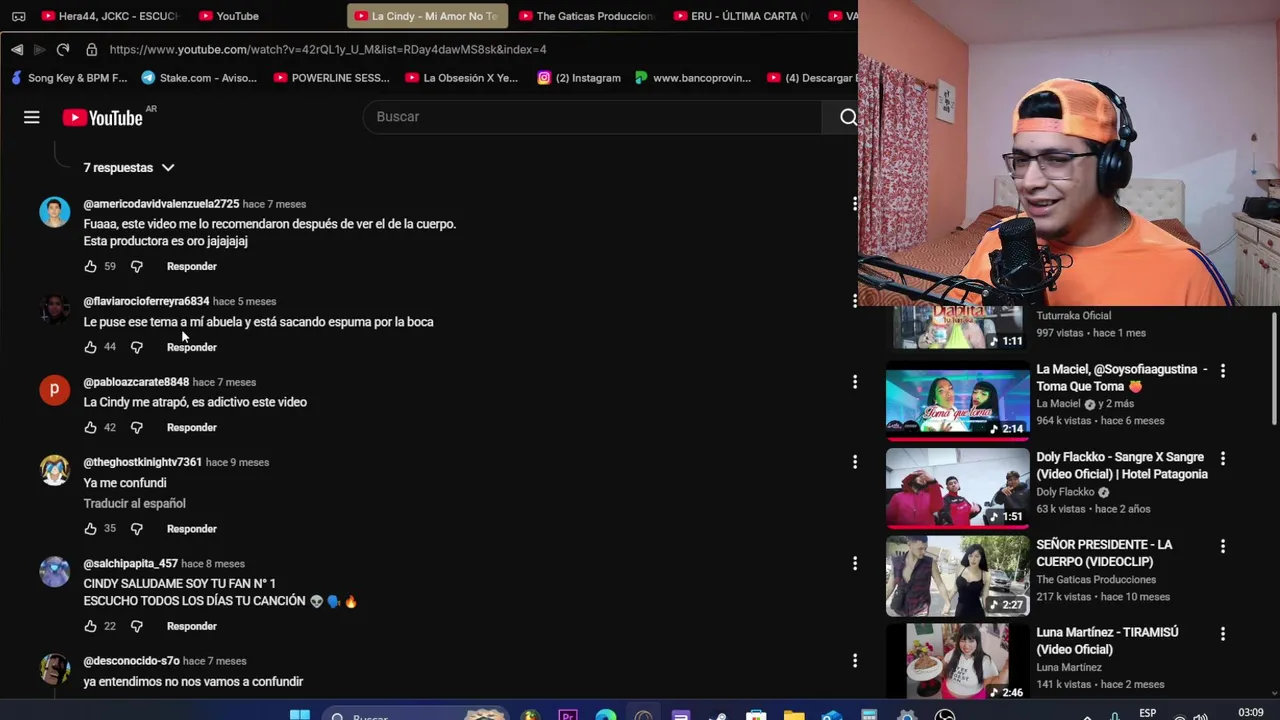Open three-dot menu on @desconocido-s7o comment
The width and height of the screenshot is (1280, 720).
(x=854, y=660)
